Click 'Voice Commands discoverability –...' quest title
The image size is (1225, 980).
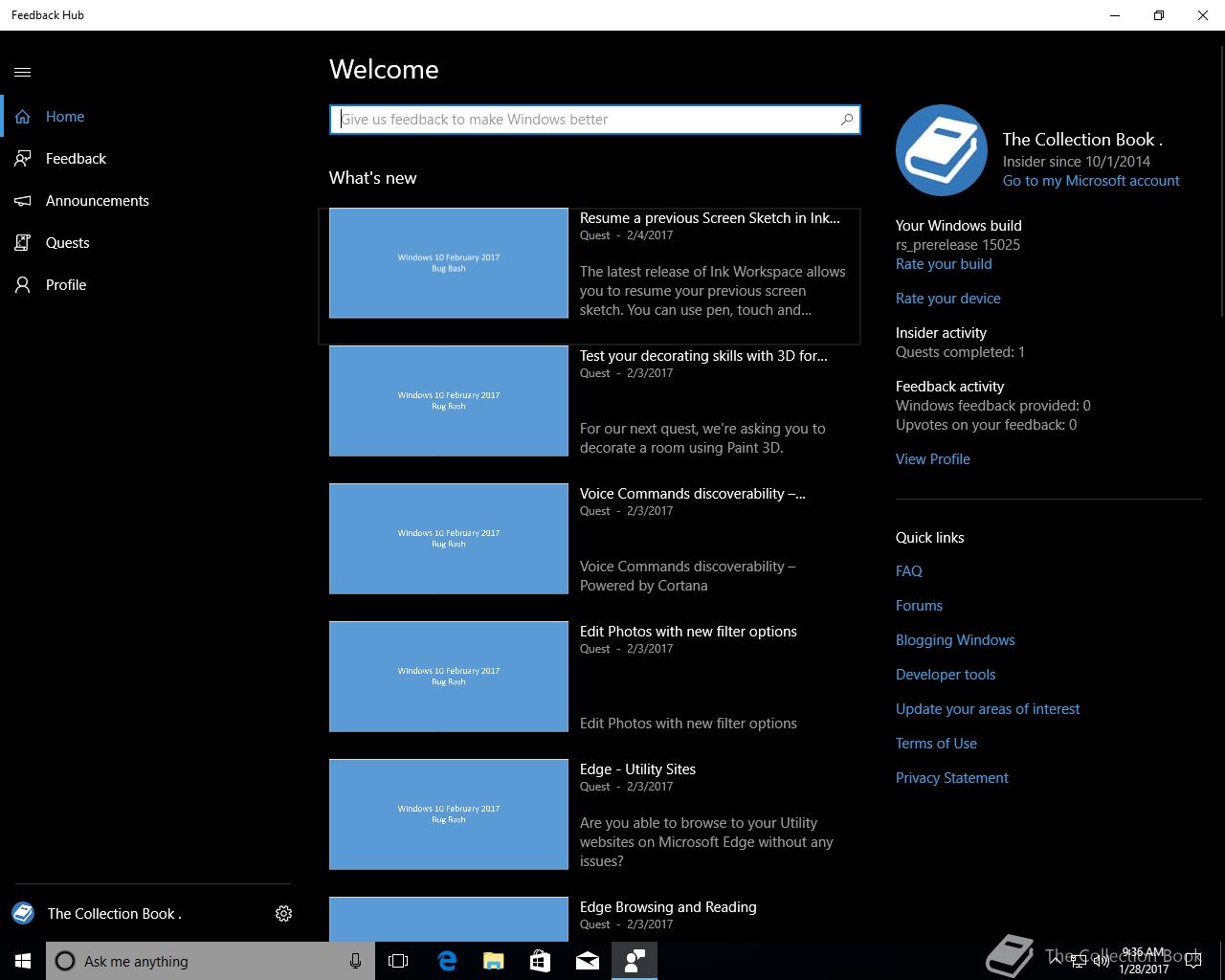click(693, 494)
